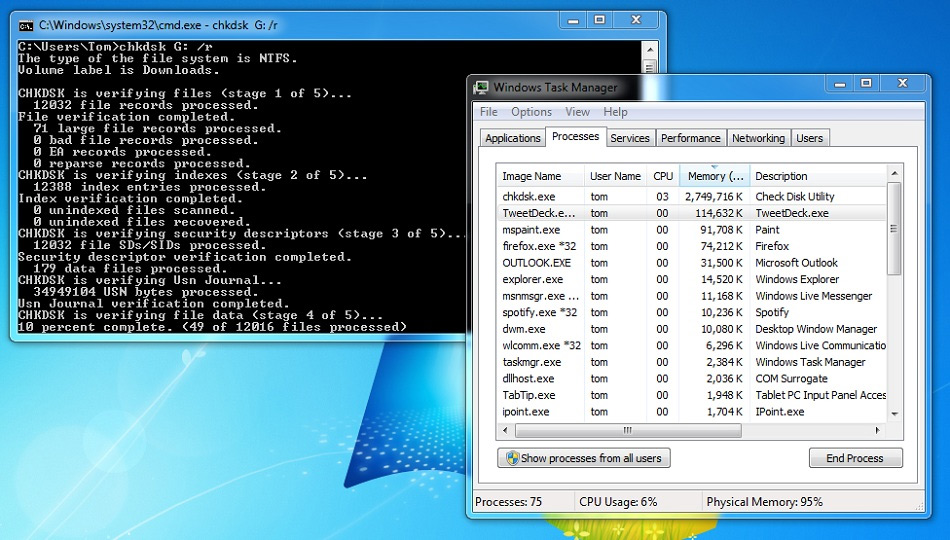The height and width of the screenshot is (540, 950).
Task: Maximize the Windows Task Manager window
Action: (x=866, y=84)
